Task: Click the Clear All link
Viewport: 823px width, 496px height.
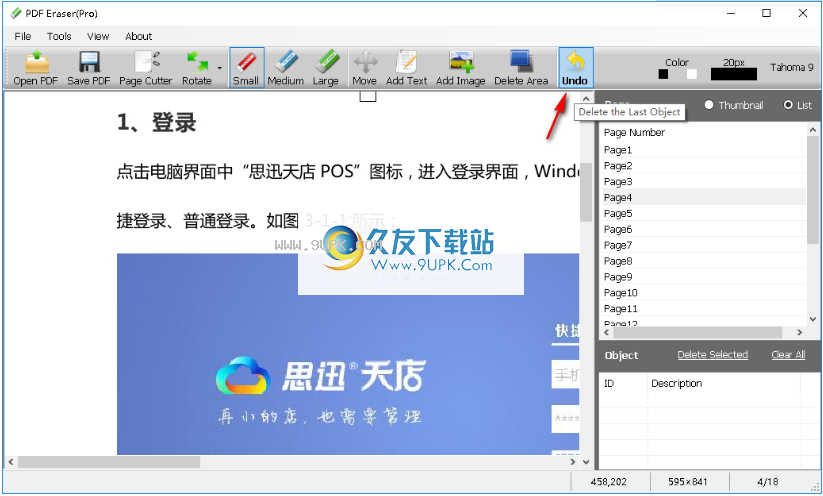Action: tap(788, 355)
